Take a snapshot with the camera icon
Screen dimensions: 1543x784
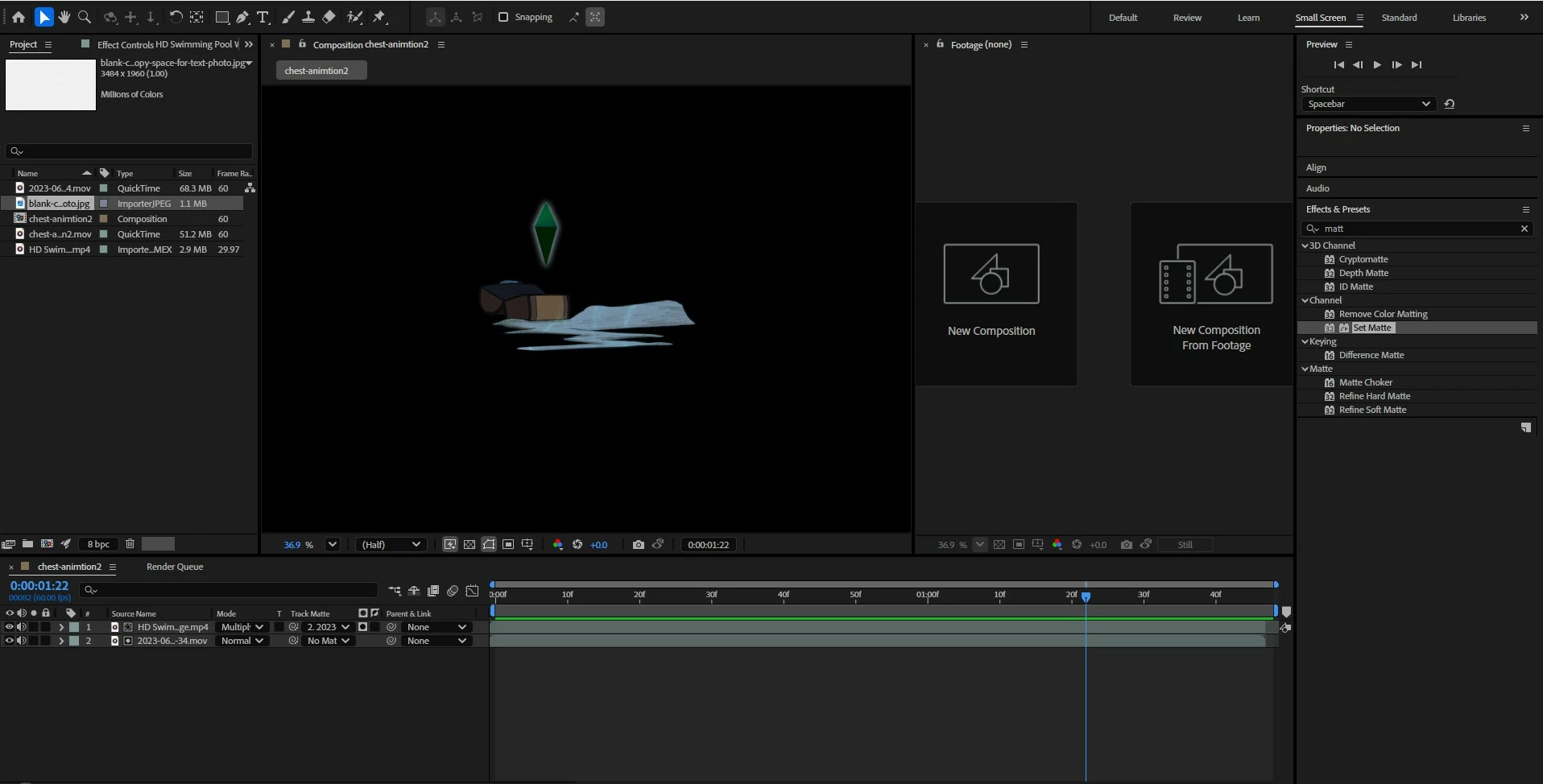pos(639,545)
